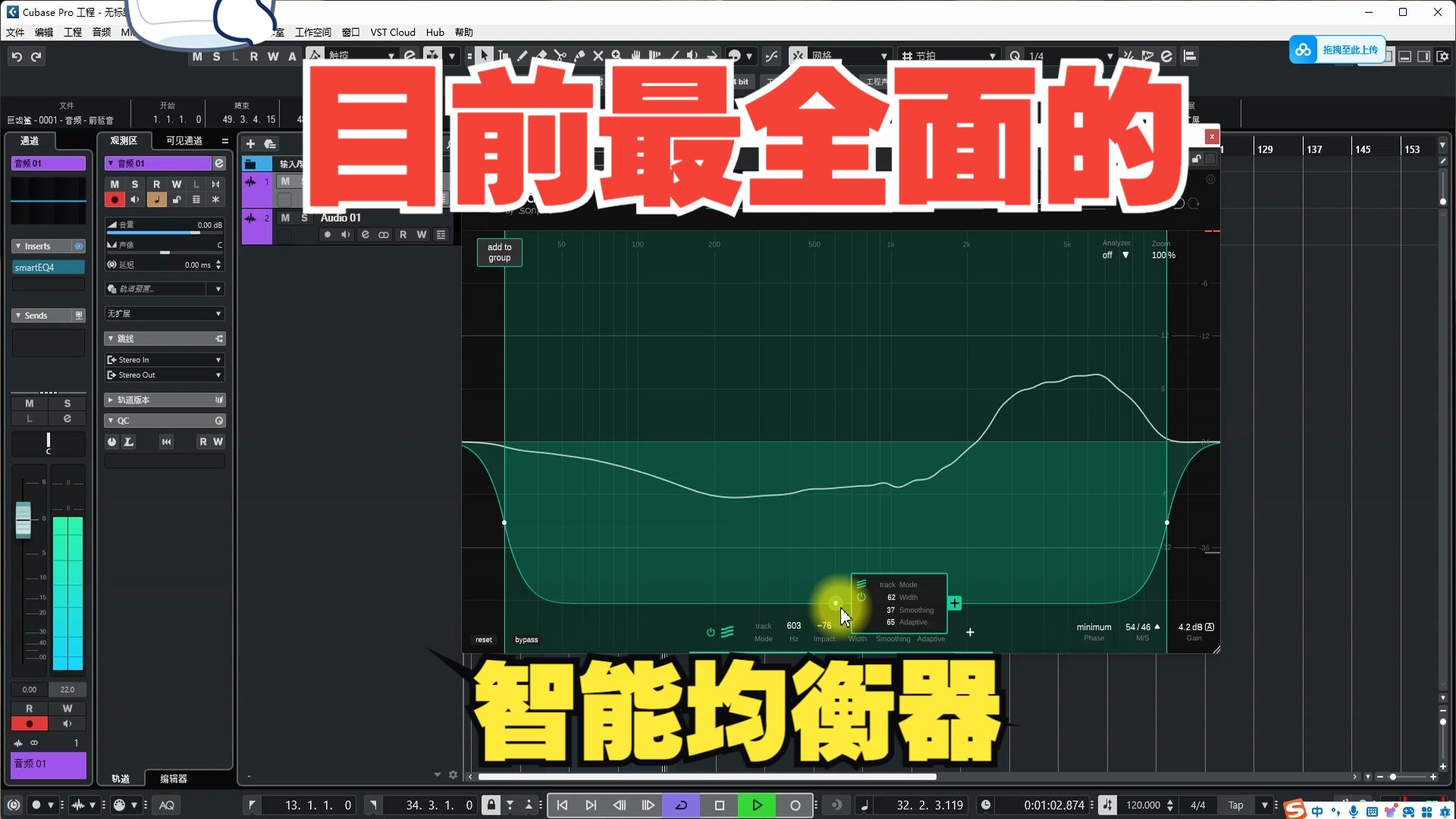Image resolution: width=1456 pixels, height=819 pixels.
Task: Start playback with green play button
Action: (757, 805)
